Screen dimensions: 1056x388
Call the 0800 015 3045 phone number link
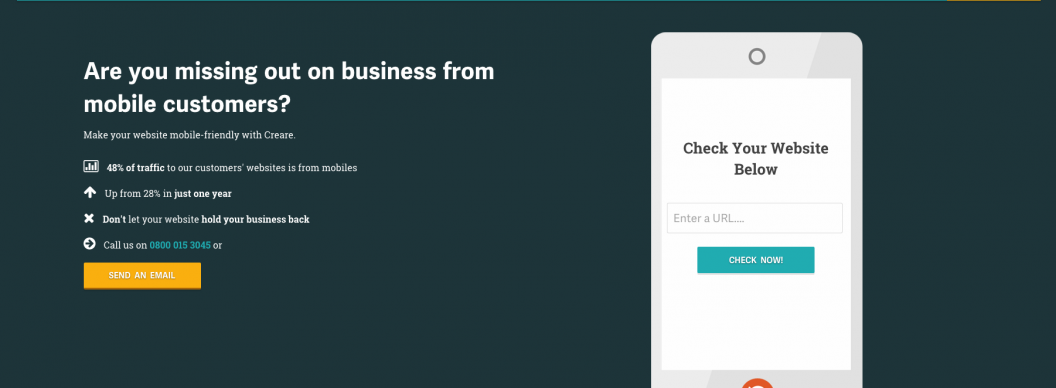(x=180, y=245)
